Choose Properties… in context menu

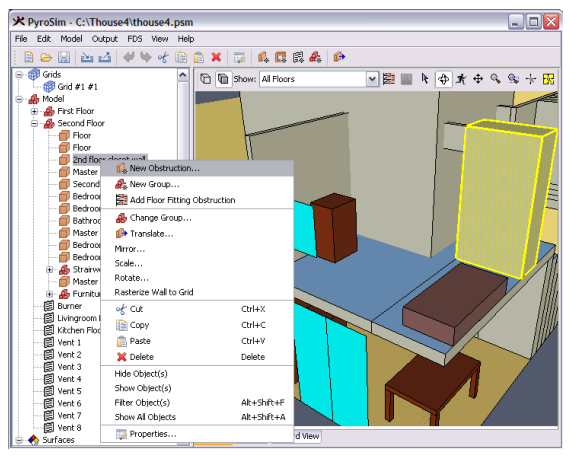197,434
